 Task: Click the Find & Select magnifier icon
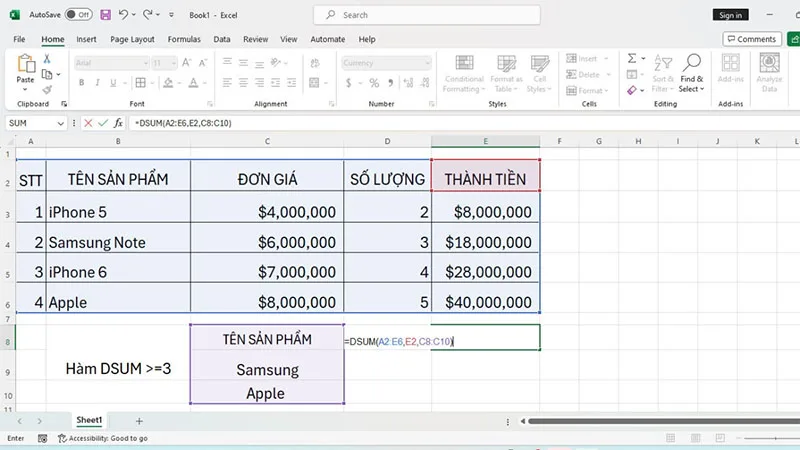(x=692, y=63)
